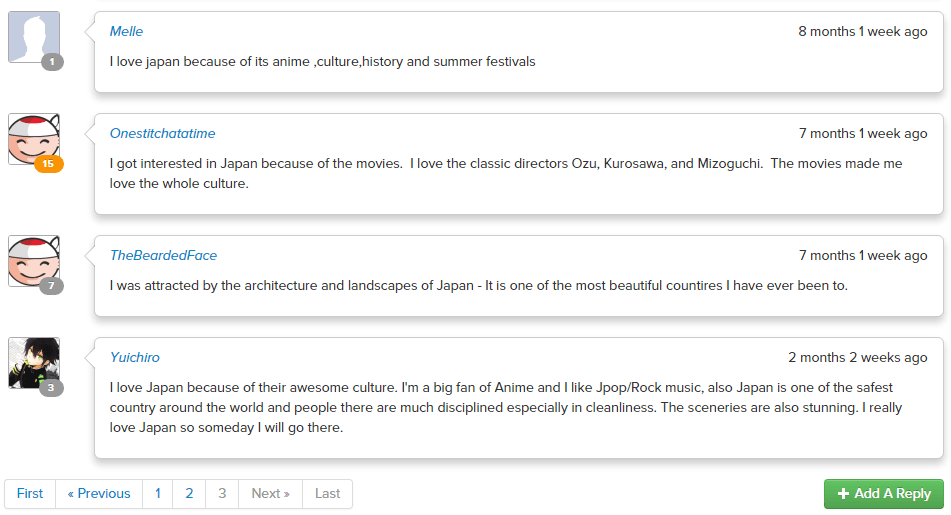Open Melle's user profile link
The width and height of the screenshot is (951, 515).
126,32
